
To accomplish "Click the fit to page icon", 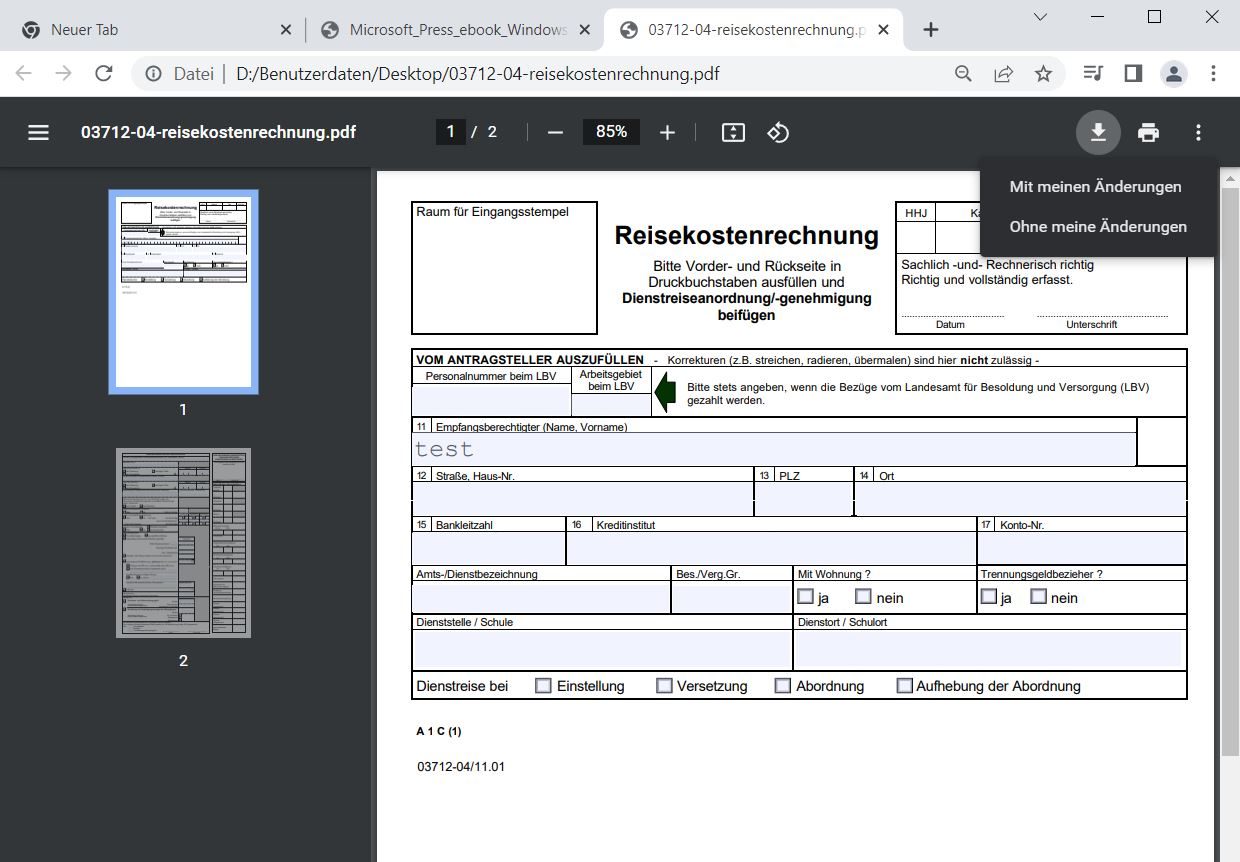I will pyautogui.click(x=733, y=132).
